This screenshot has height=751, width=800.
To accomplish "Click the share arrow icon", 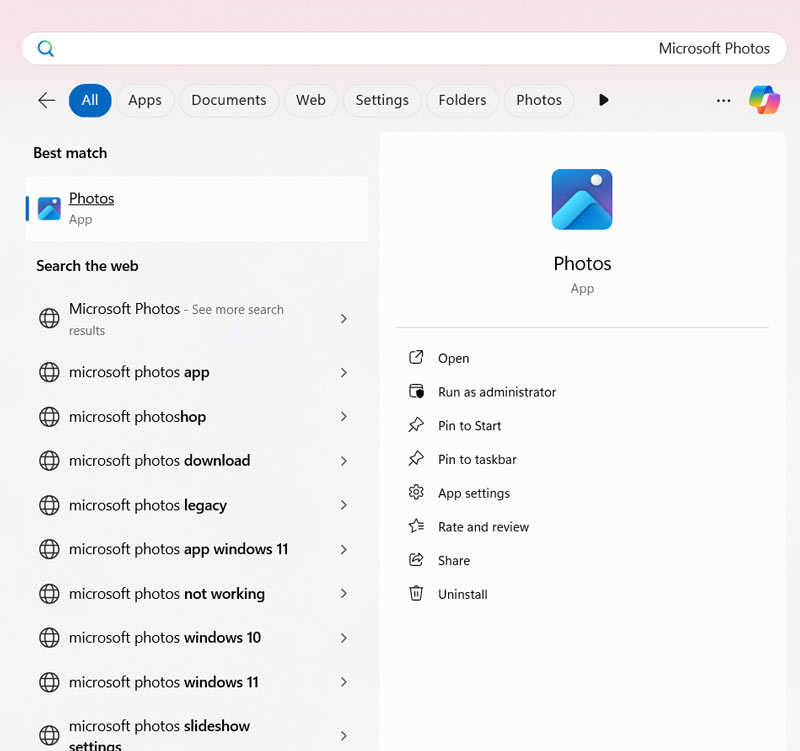I will pos(416,560).
